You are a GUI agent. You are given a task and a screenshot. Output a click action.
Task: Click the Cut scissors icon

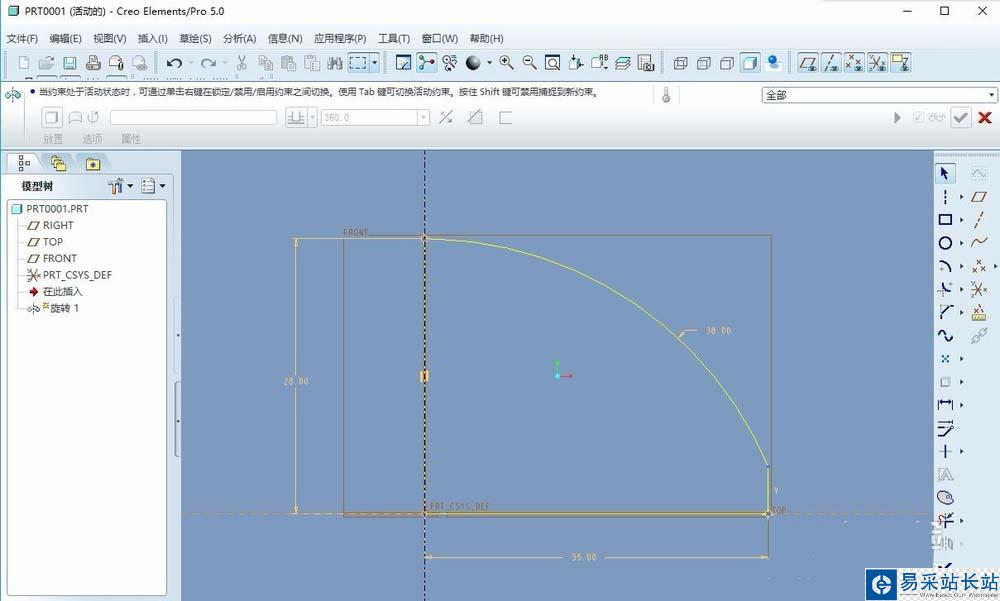click(x=242, y=63)
